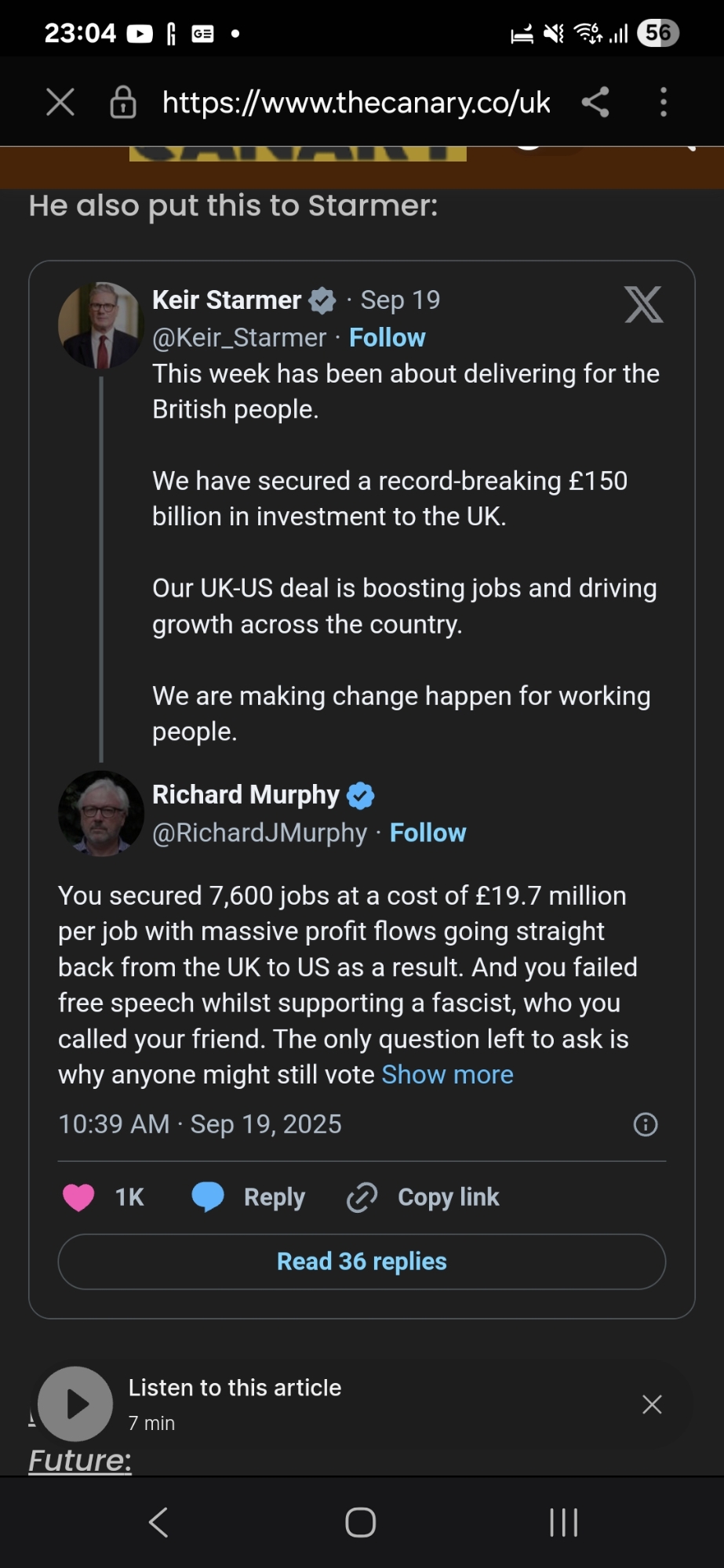Open the tweet info circle icon
724x1568 pixels.
point(645,1124)
